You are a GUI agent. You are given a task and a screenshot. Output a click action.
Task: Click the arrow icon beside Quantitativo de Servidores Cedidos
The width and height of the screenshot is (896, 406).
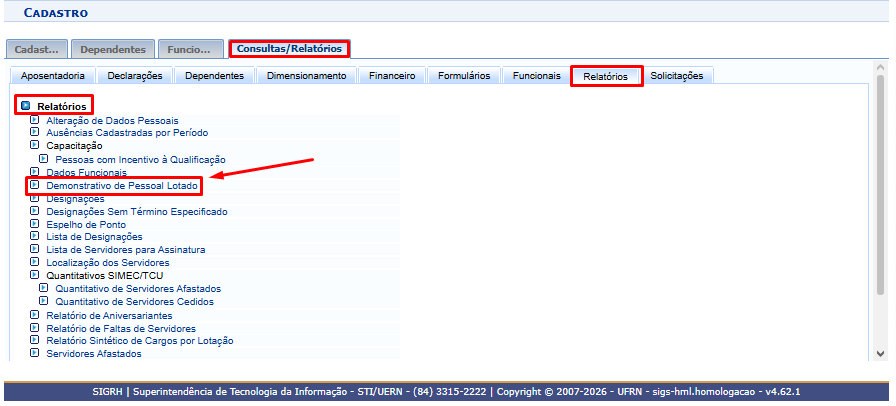pyautogui.click(x=43, y=301)
